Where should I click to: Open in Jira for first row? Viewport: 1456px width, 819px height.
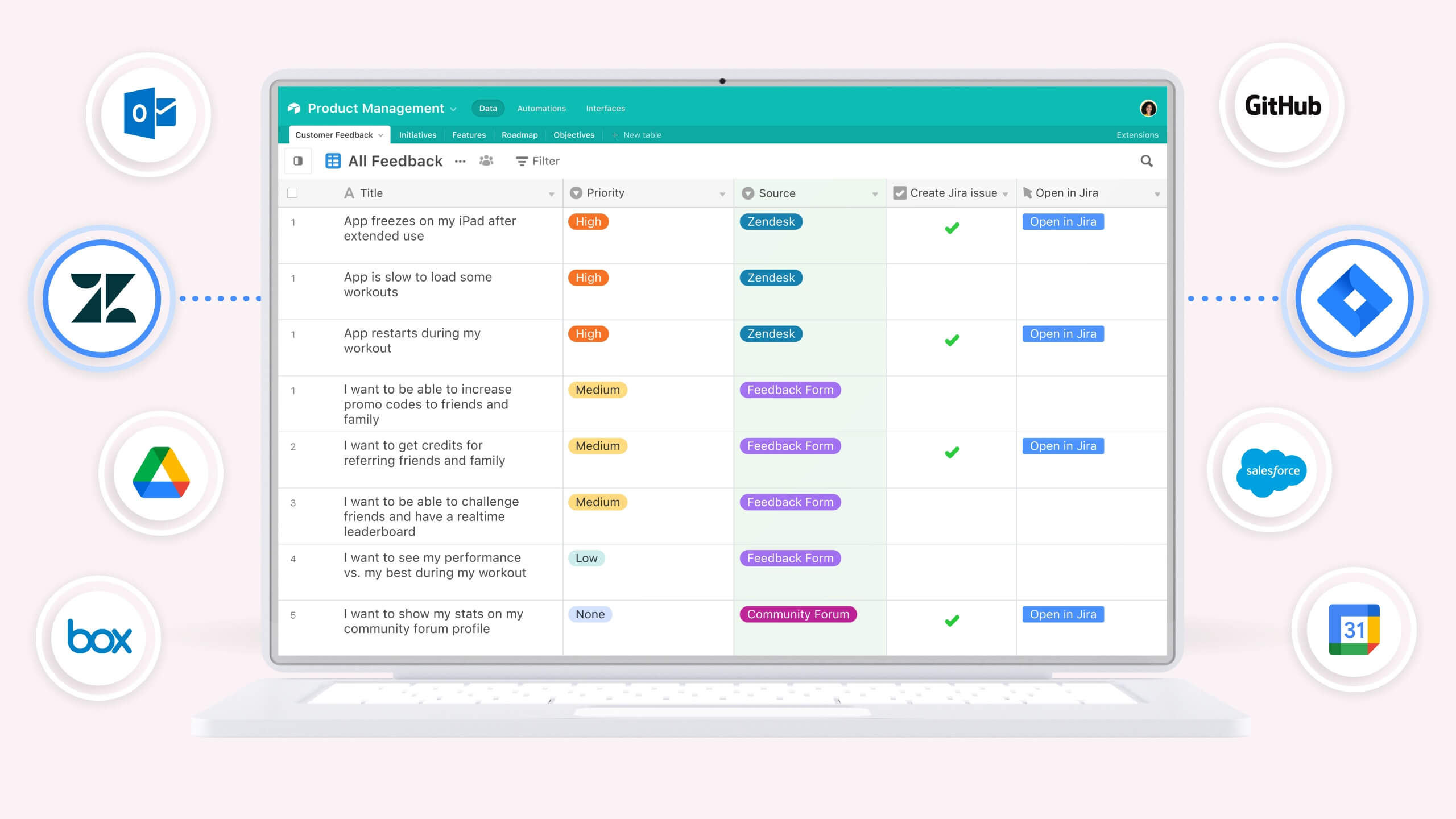click(x=1062, y=221)
